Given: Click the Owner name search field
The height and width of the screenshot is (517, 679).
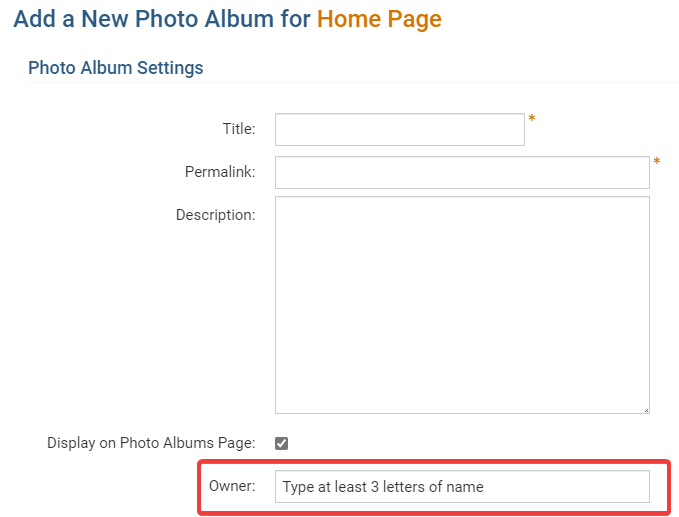Looking at the screenshot, I should (461, 487).
